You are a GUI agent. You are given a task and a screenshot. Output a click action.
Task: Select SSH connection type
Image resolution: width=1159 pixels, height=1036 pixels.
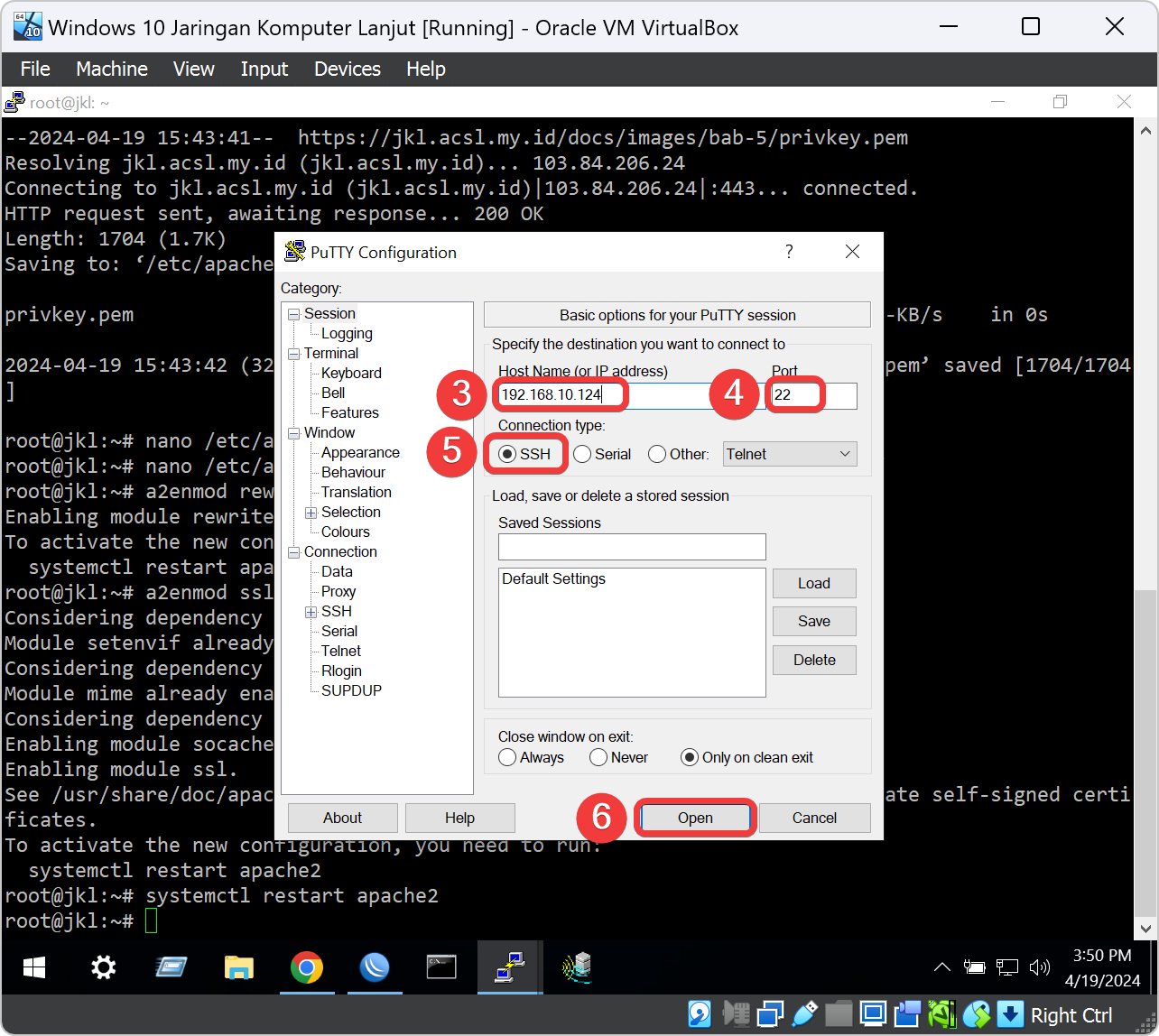pos(525,454)
